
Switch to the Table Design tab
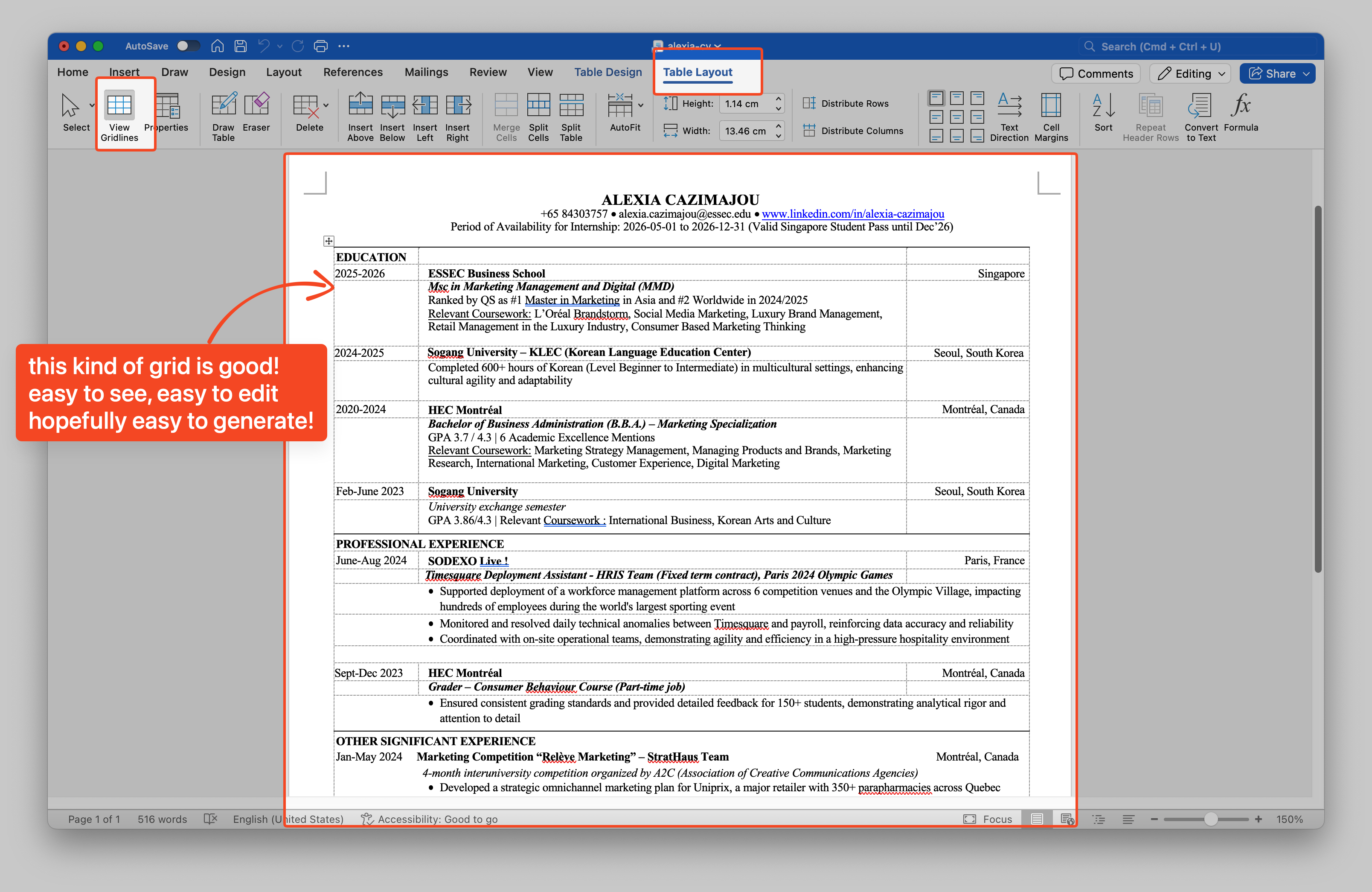(x=608, y=72)
